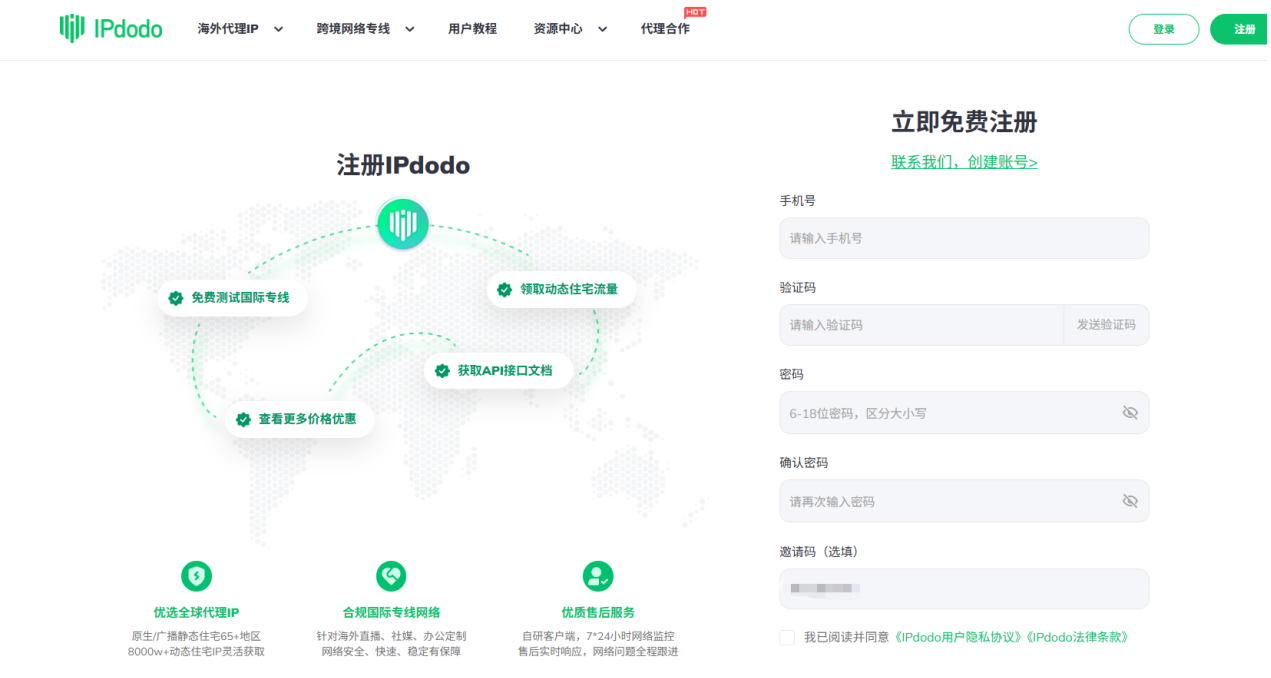Click the checkmark badge beside 获取API接口文档
The height and width of the screenshot is (678, 1271).
click(x=442, y=371)
